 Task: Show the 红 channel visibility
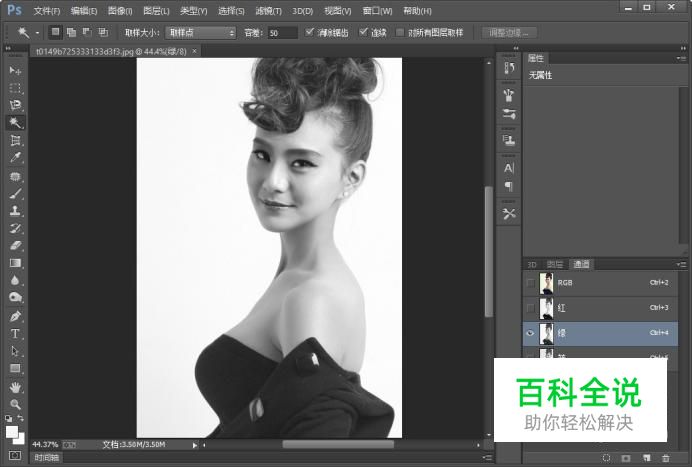tap(531, 308)
